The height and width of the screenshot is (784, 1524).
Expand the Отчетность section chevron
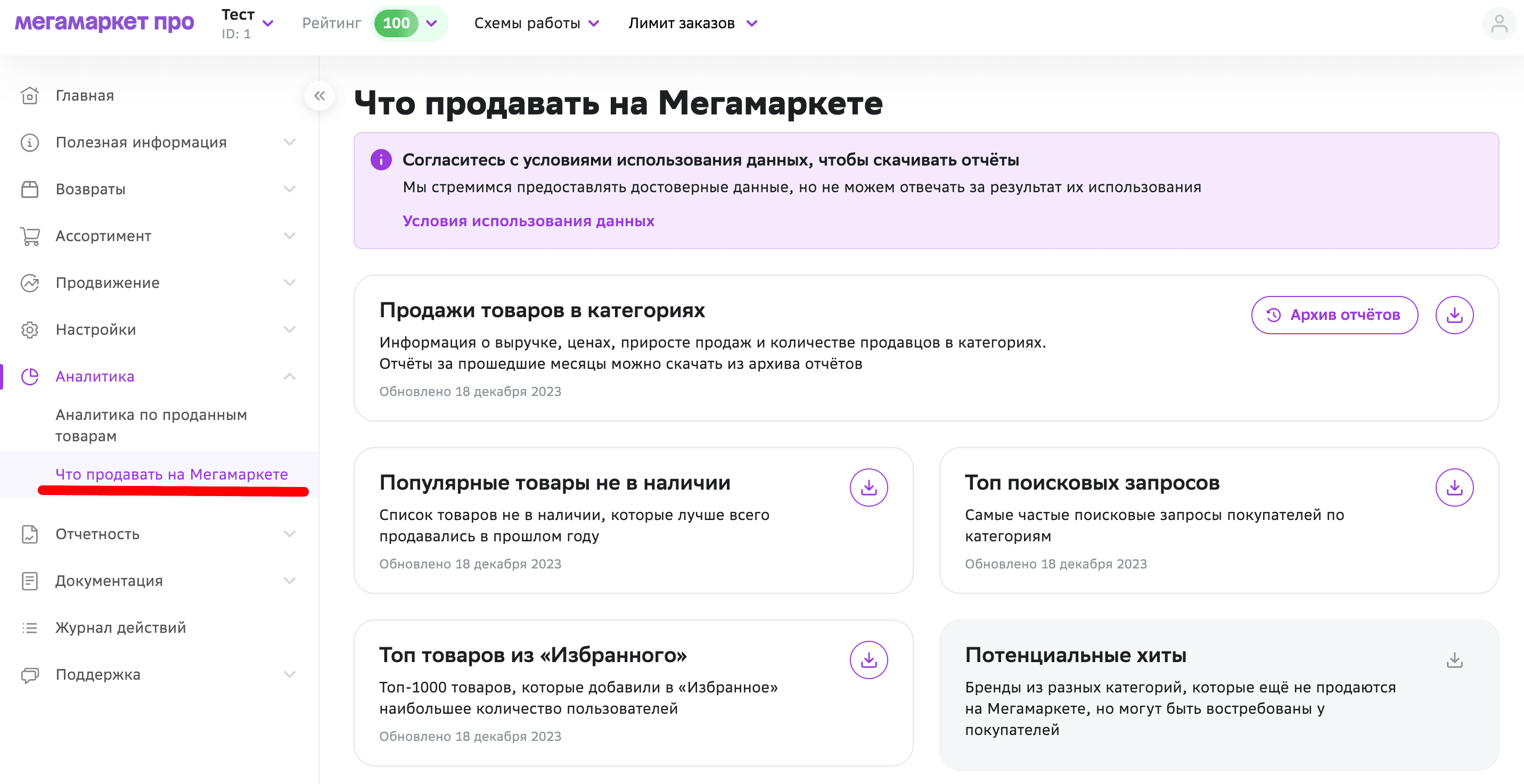[289, 533]
